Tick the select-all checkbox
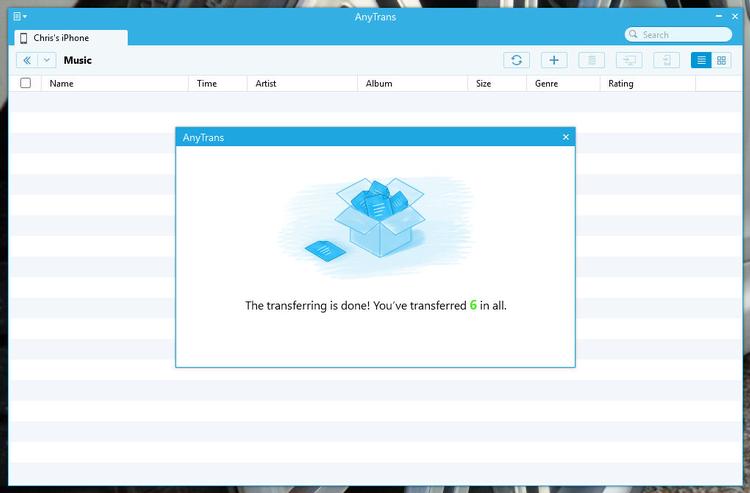 point(25,83)
